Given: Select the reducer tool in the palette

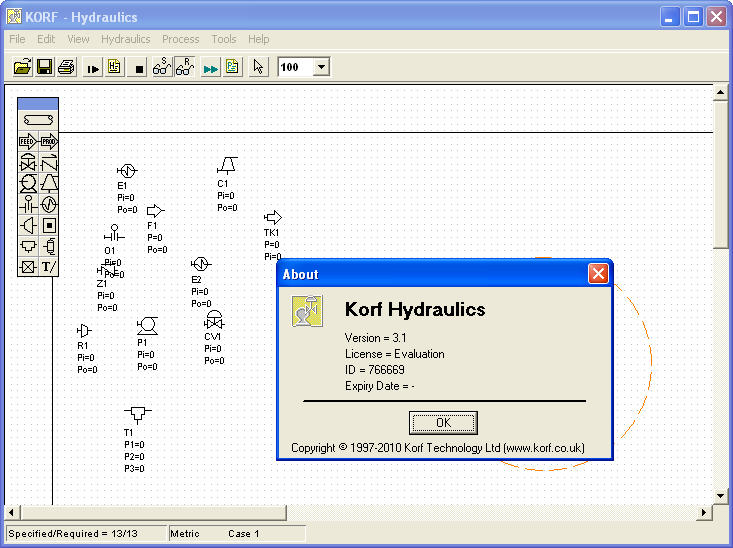Looking at the screenshot, I should click(x=28, y=225).
